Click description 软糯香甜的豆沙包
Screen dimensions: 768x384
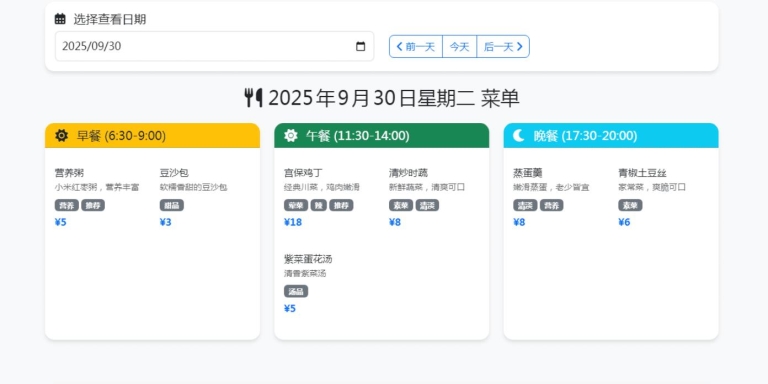pos(193,188)
